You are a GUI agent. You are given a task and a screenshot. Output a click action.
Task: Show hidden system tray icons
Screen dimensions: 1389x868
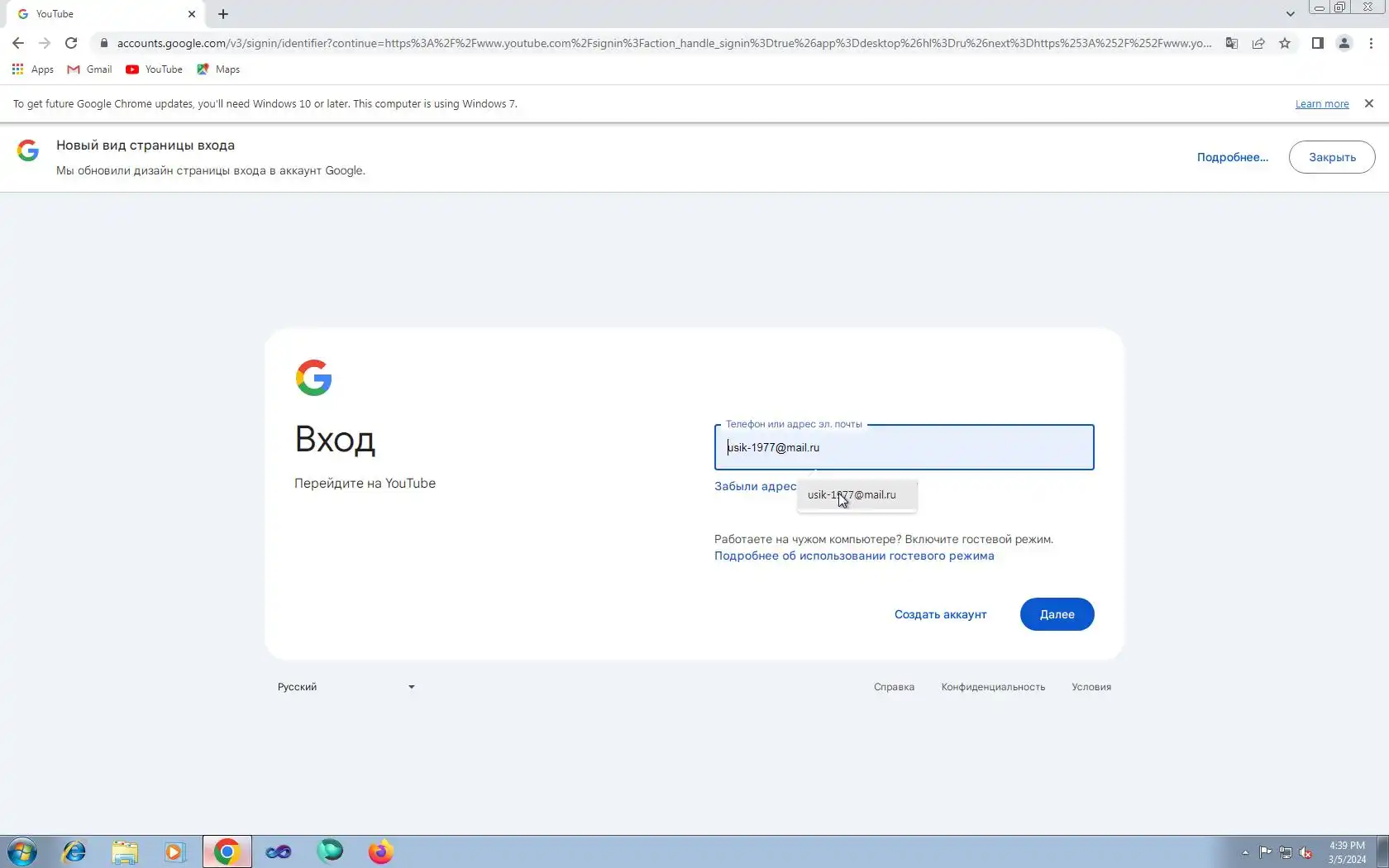click(1245, 852)
